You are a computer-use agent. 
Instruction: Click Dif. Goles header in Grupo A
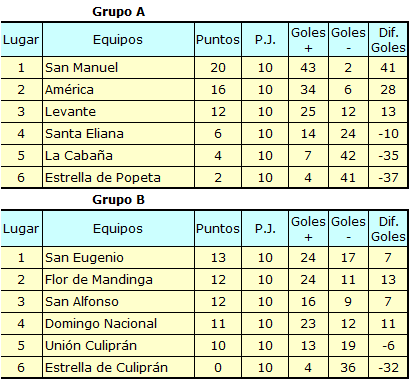pyautogui.click(x=388, y=40)
